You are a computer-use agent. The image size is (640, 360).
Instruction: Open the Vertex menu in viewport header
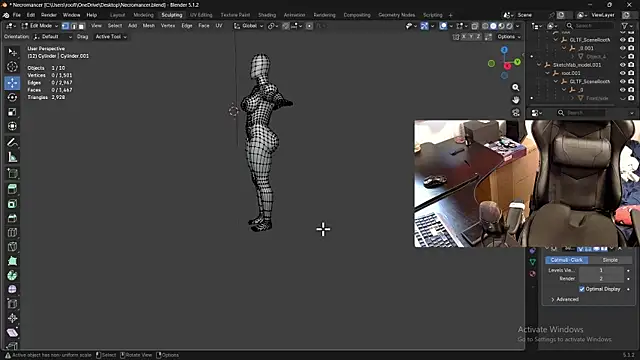(x=167, y=26)
